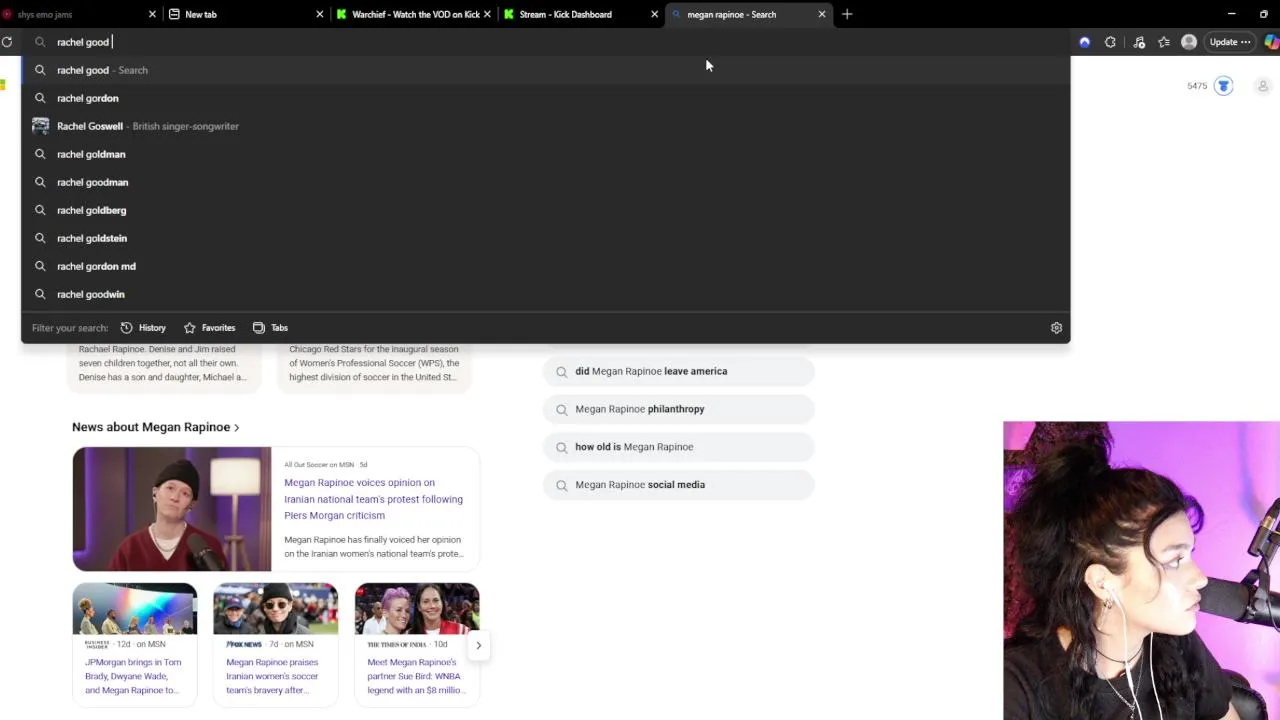This screenshot has height=720, width=1280.
Task: Filter search by Tabs
Action: (x=271, y=328)
